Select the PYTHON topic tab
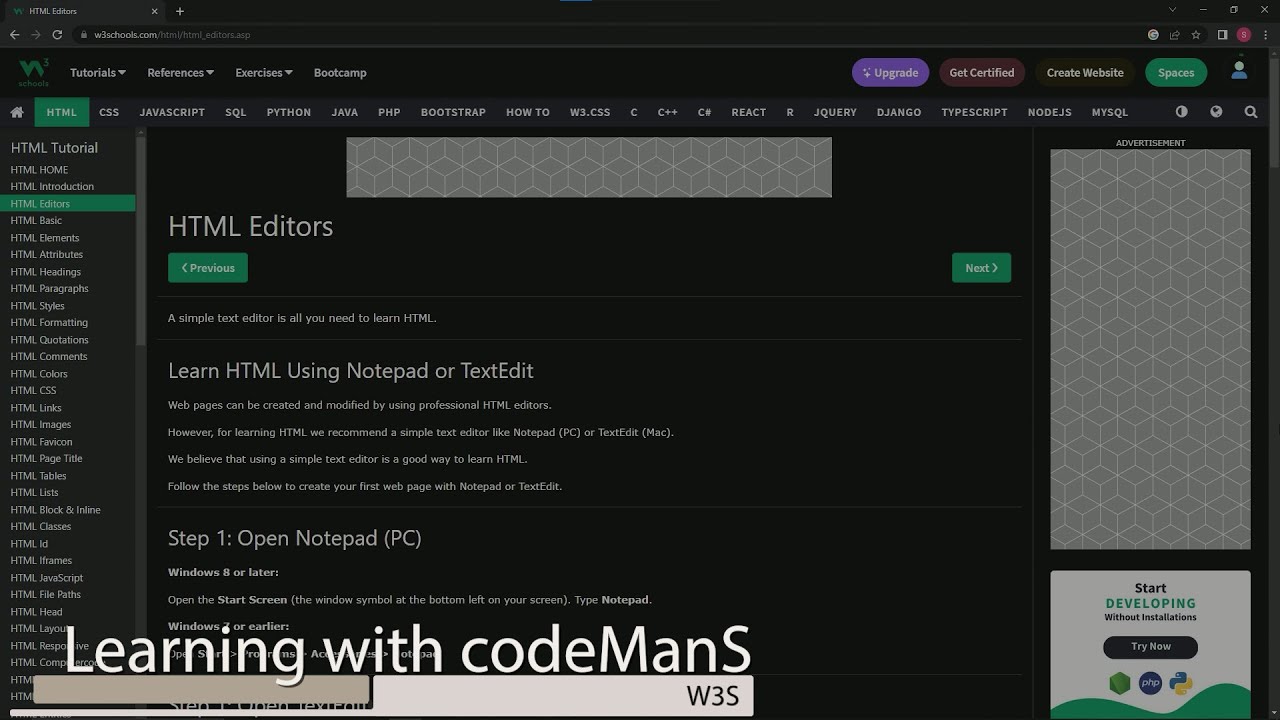Screen dimensions: 1280x720 289,112
